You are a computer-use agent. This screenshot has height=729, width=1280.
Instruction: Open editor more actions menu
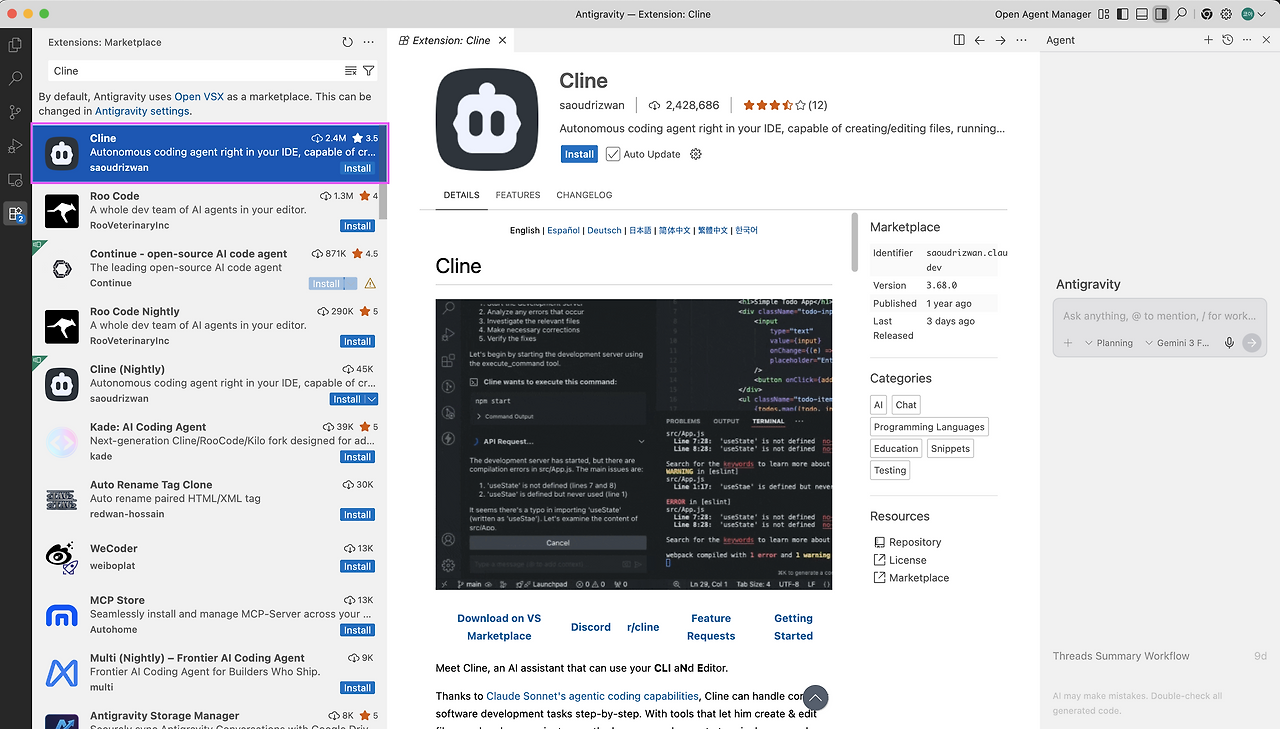(x=1021, y=40)
